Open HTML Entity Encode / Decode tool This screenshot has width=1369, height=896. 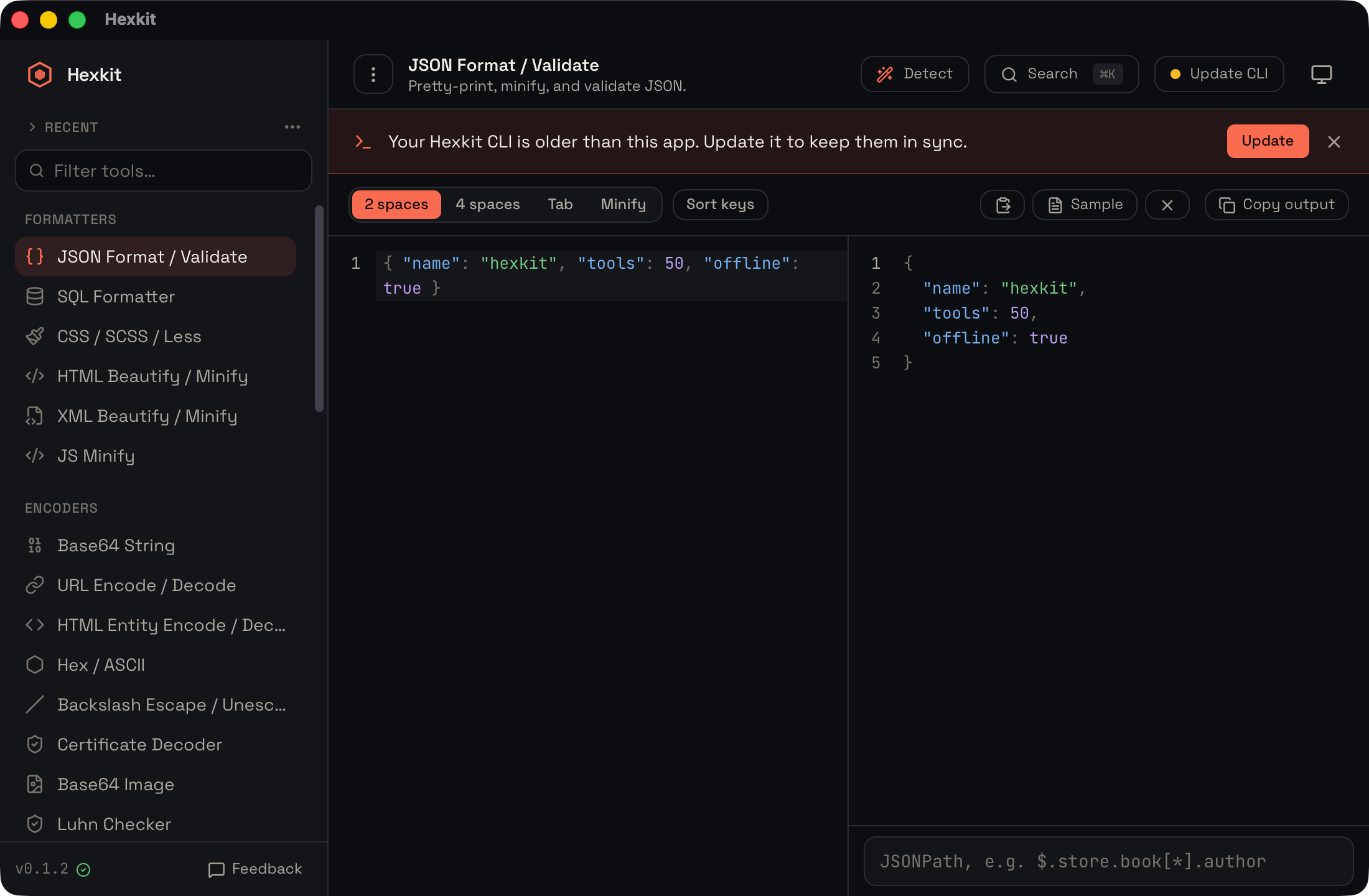156,625
